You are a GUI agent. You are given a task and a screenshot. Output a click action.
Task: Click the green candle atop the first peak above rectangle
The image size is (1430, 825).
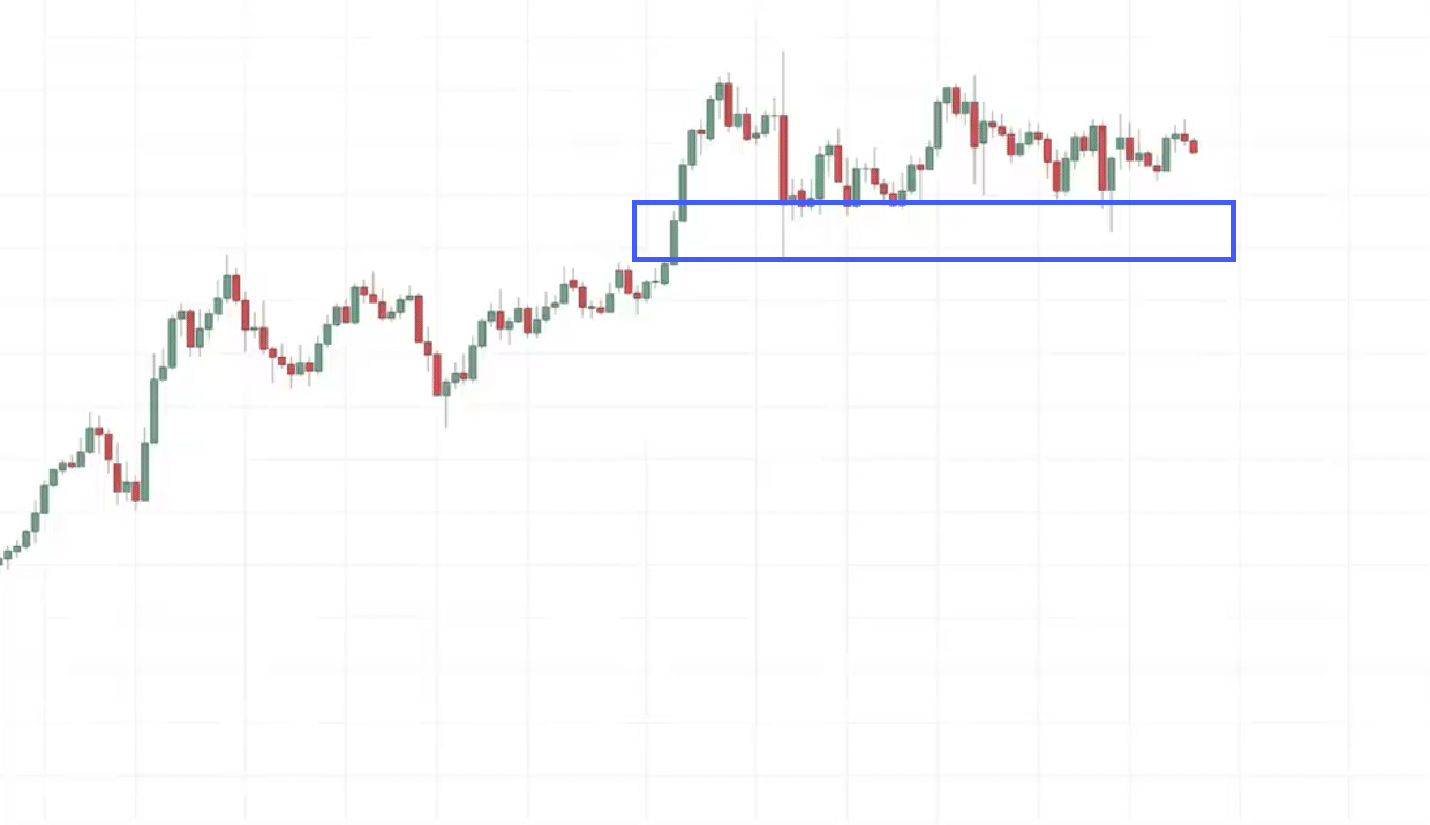point(720,91)
